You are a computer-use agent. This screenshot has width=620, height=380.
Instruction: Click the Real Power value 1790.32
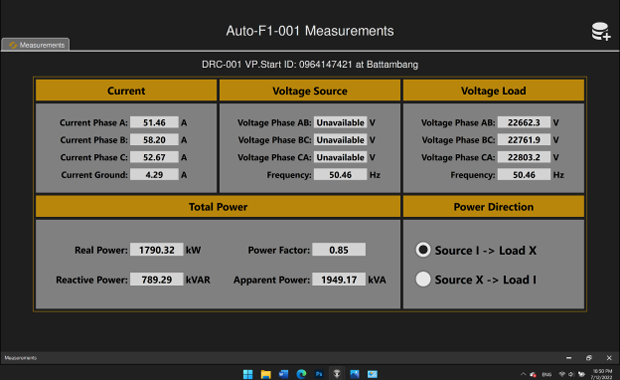click(x=157, y=250)
